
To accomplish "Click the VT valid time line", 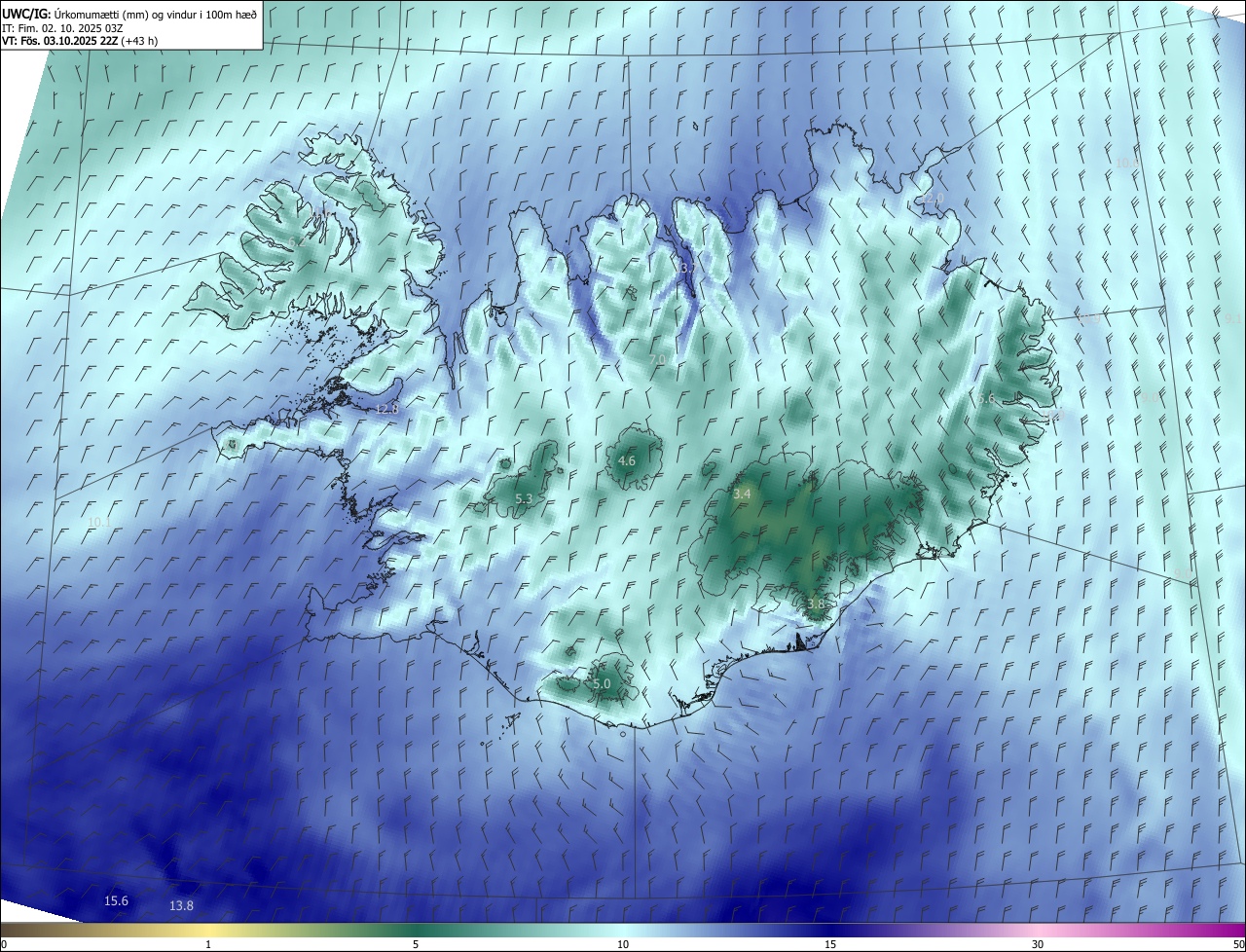I will [x=80, y=41].
